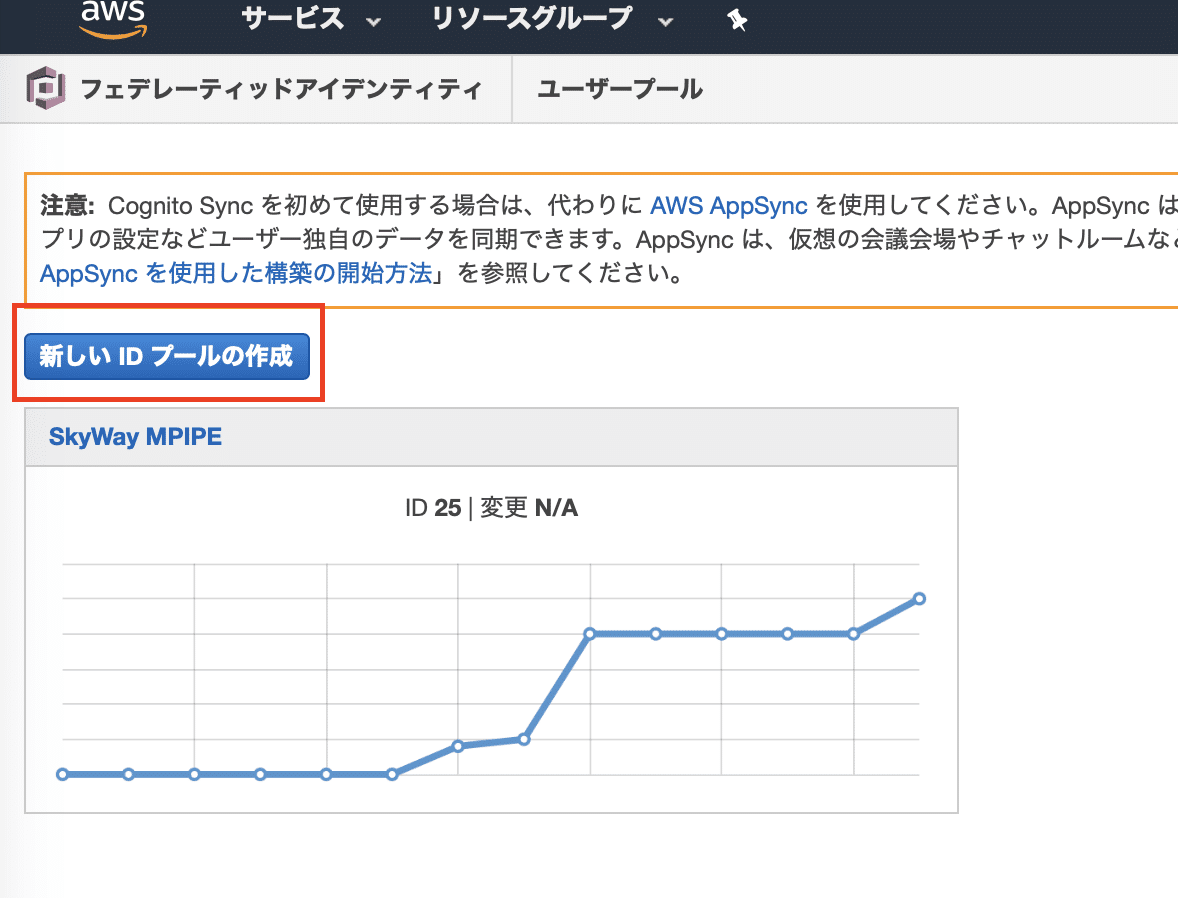Click the last data point on the usage graph

tap(918, 599)
